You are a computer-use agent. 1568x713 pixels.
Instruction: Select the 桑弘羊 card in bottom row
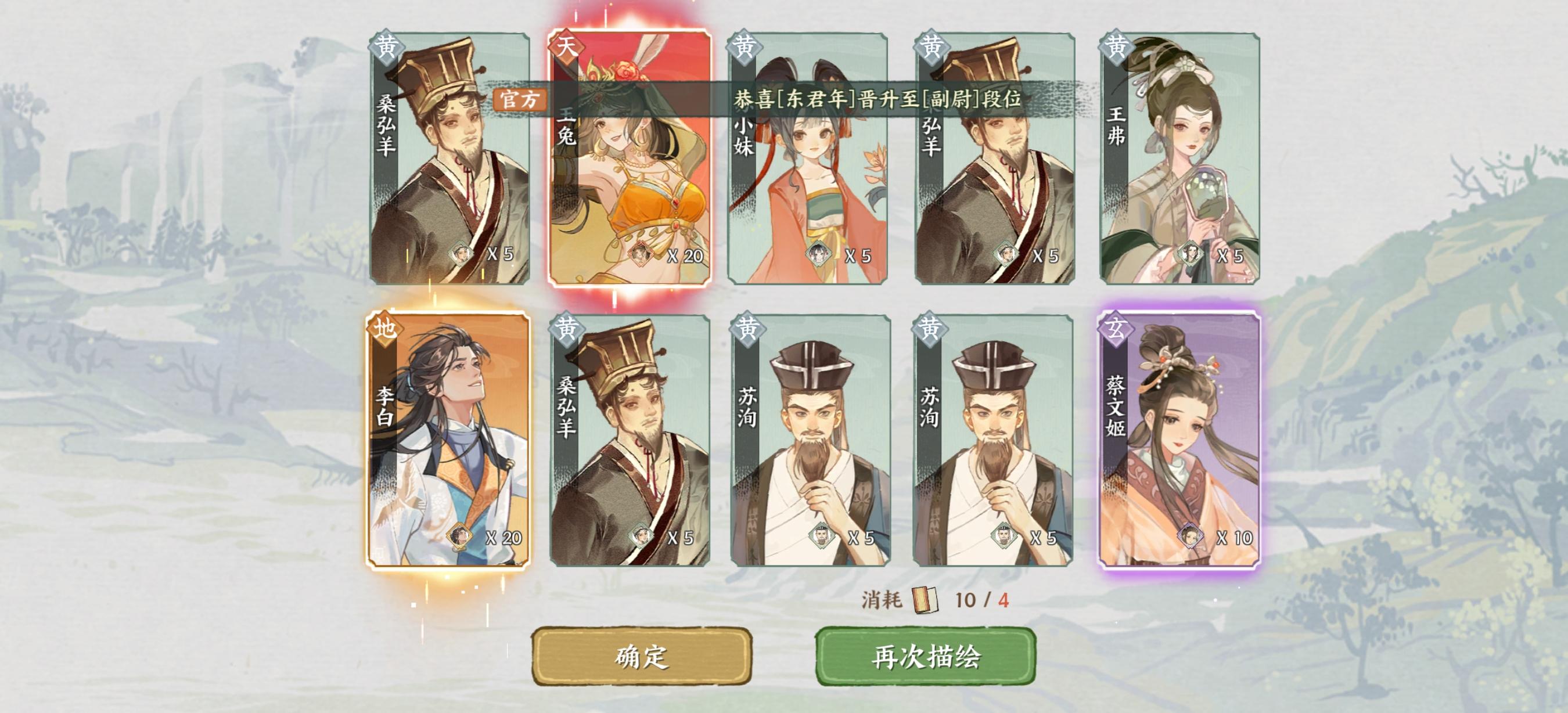click(630, 441)
